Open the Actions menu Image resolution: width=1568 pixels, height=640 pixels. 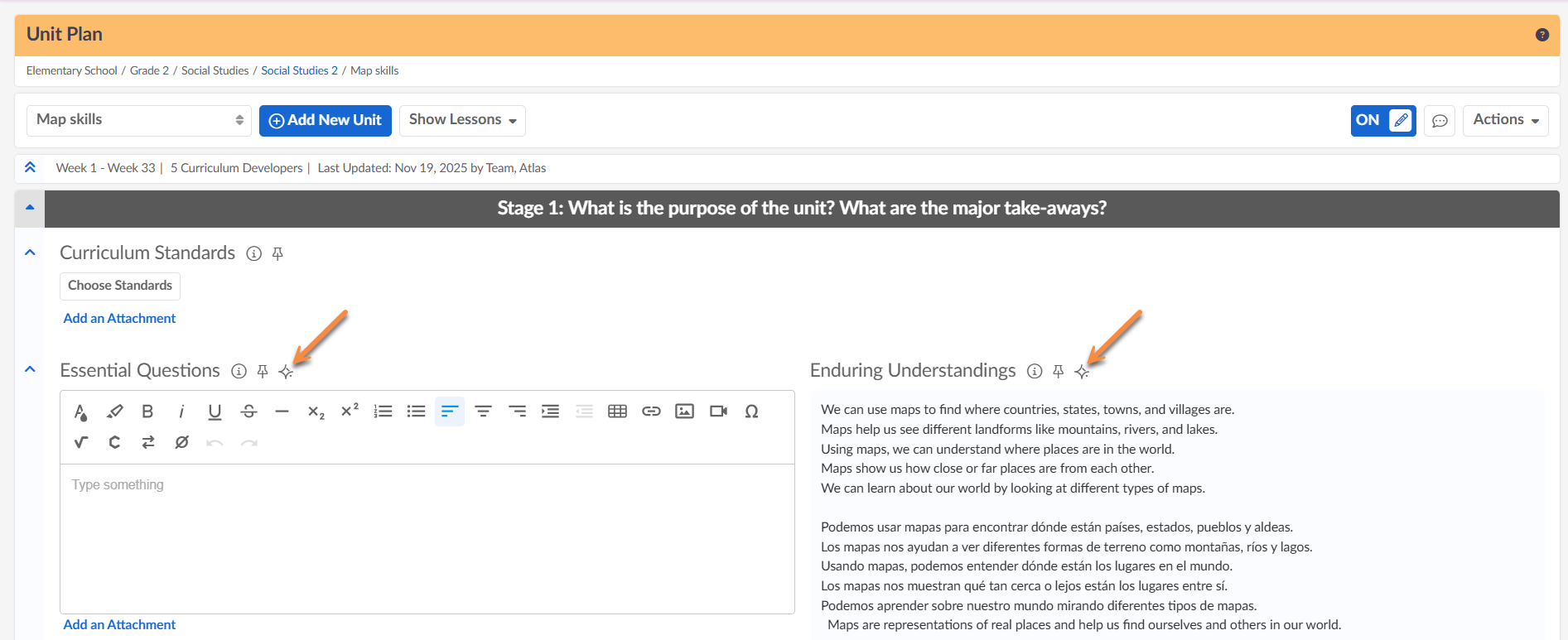1505,120
